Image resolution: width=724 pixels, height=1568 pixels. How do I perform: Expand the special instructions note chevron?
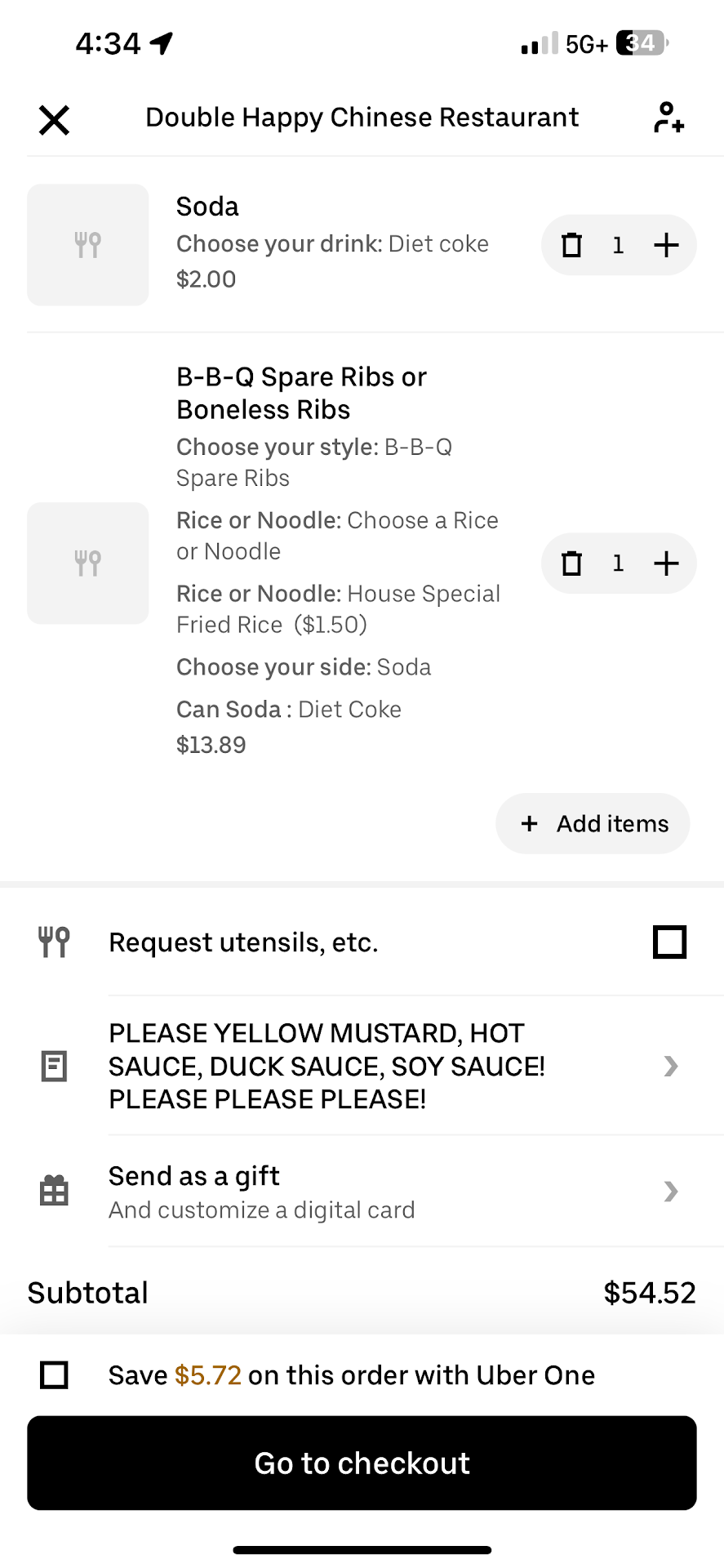click(671, 1066)
